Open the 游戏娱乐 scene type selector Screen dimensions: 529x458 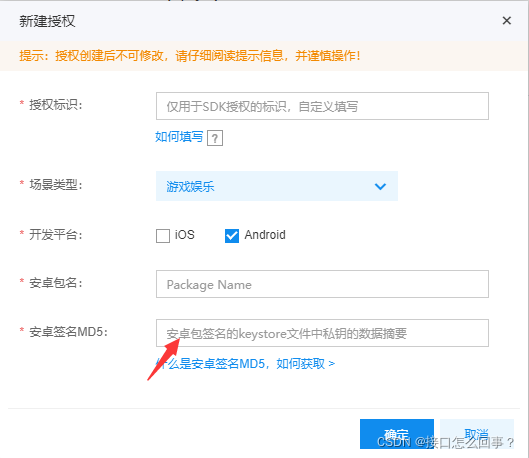(x=277, y=186)
